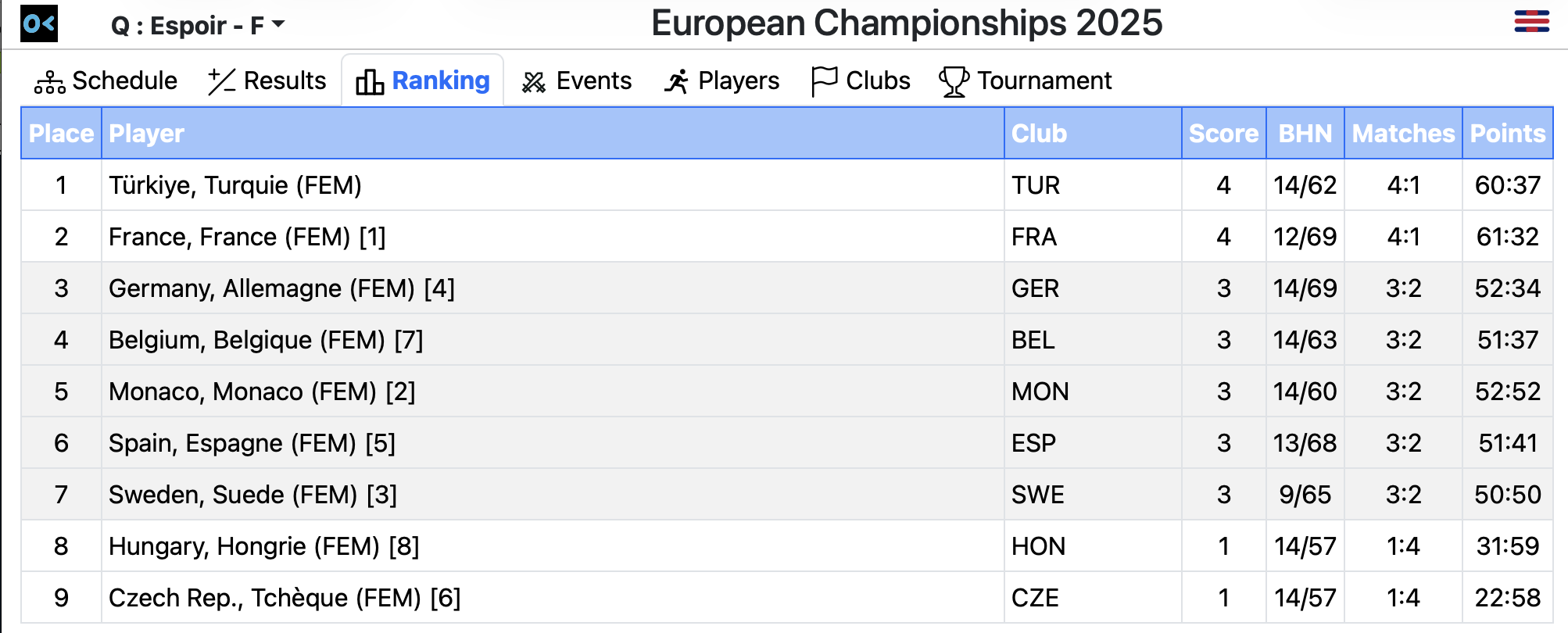Click the Results plus-slash-minus icon
1568x633 pixels.
click(221, 81)
